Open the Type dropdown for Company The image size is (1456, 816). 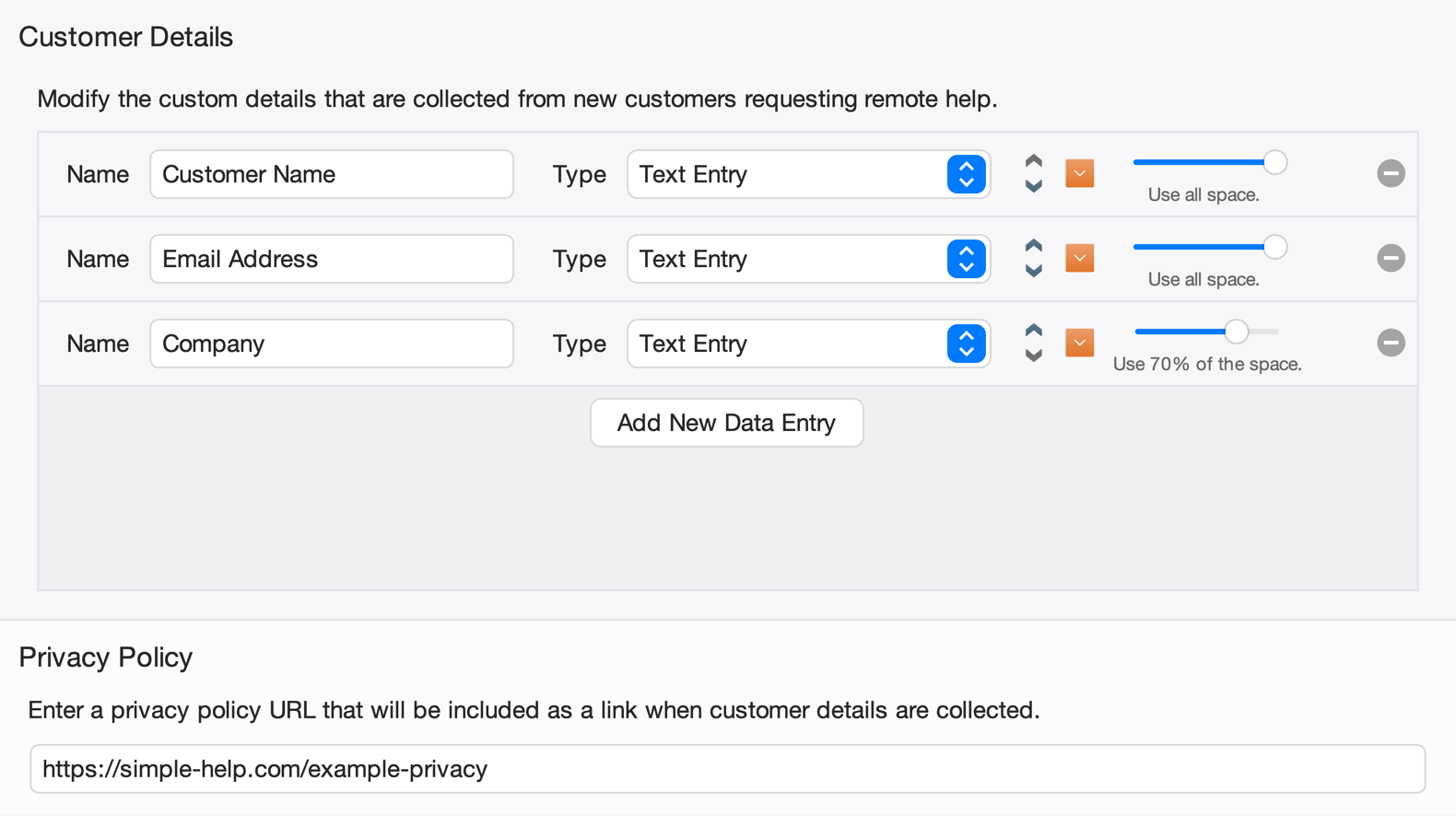[x=808, y=344]
